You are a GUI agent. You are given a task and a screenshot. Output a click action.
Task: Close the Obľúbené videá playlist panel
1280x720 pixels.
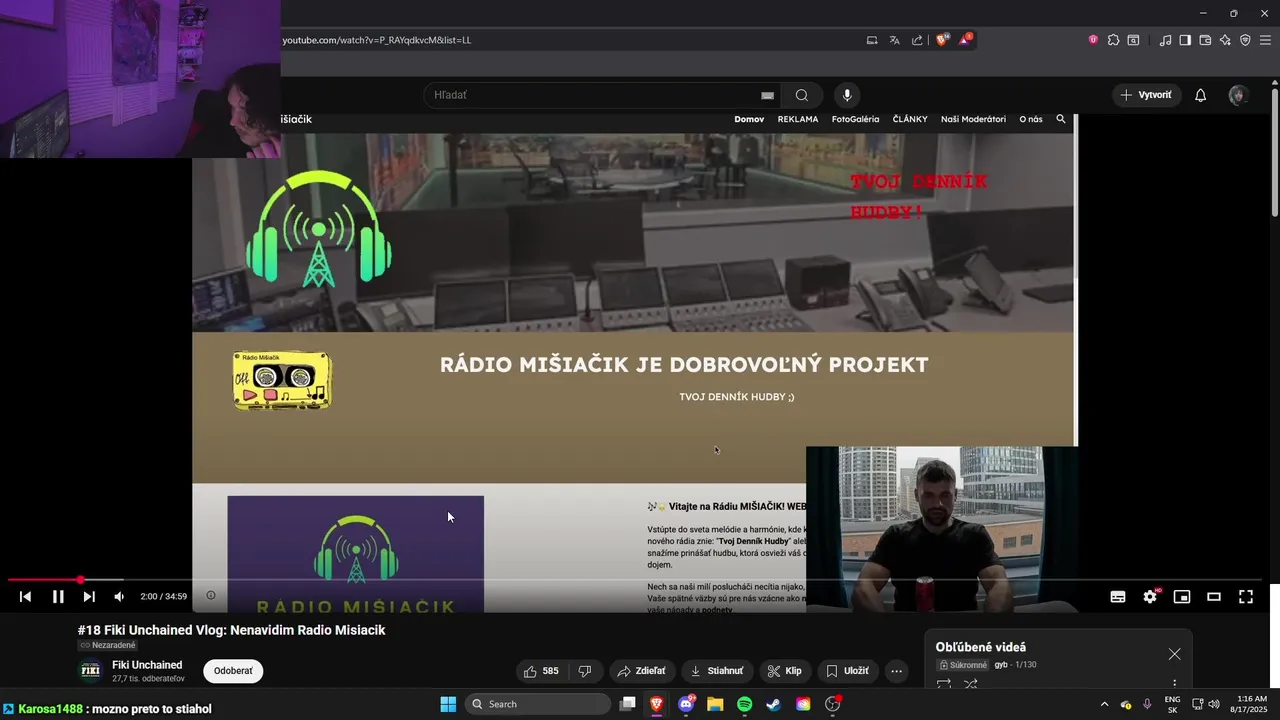pyautogui.click(x=1174, y=654)
